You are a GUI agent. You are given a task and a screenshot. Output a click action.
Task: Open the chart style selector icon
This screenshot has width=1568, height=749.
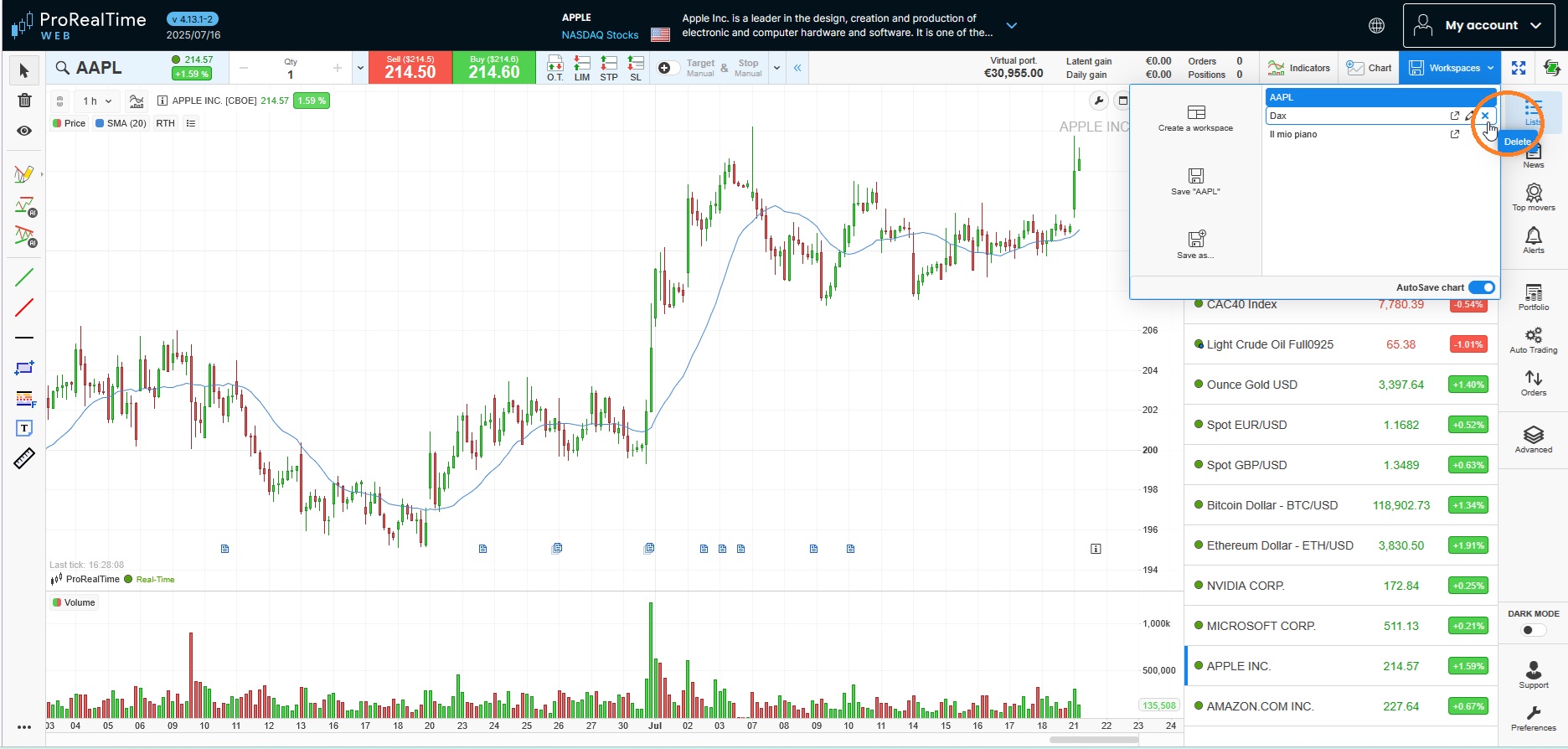click(136, 101)
